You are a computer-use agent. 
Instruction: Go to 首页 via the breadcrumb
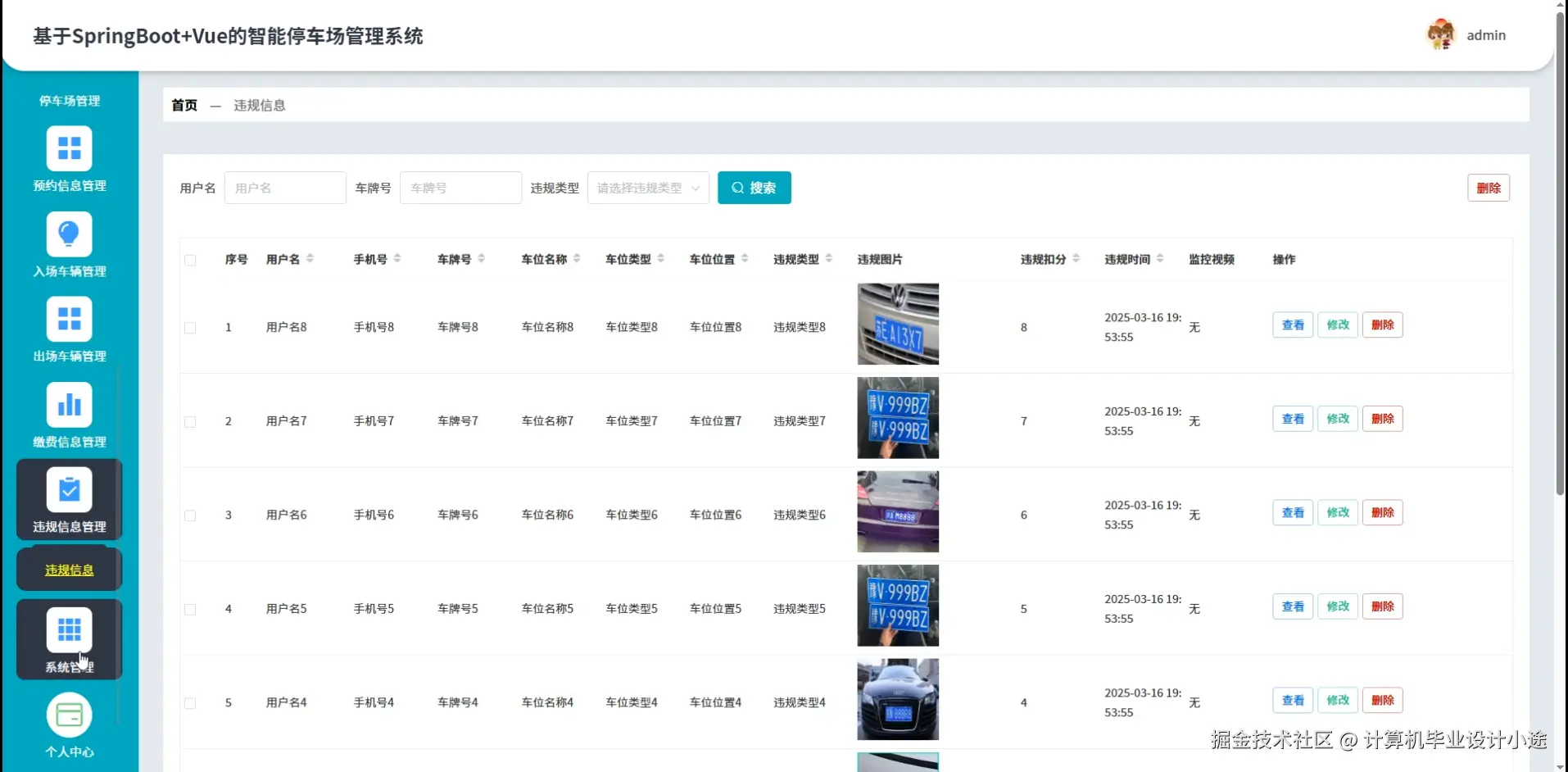click(x=184, y=105)
